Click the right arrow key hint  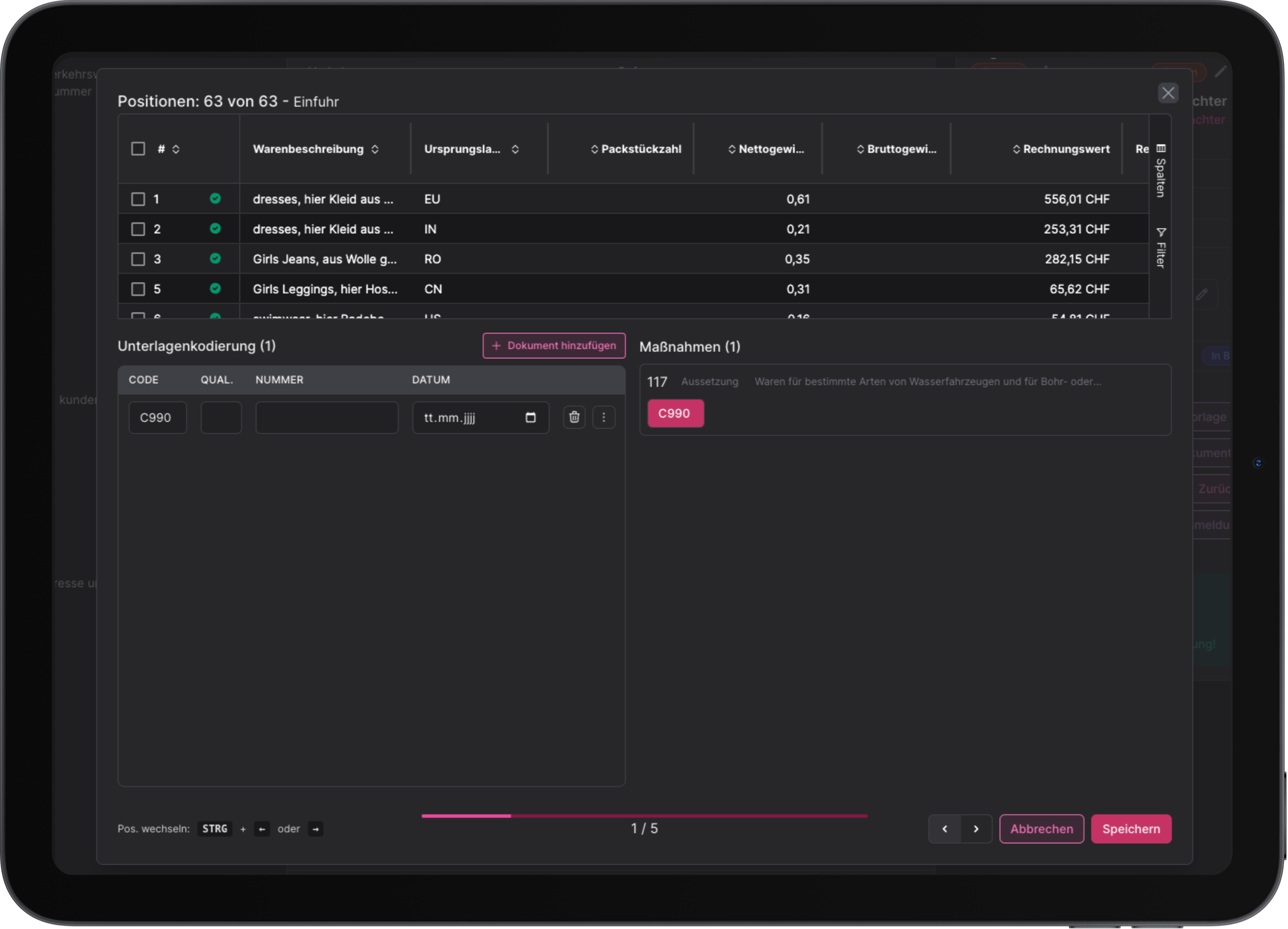point(315,829)
